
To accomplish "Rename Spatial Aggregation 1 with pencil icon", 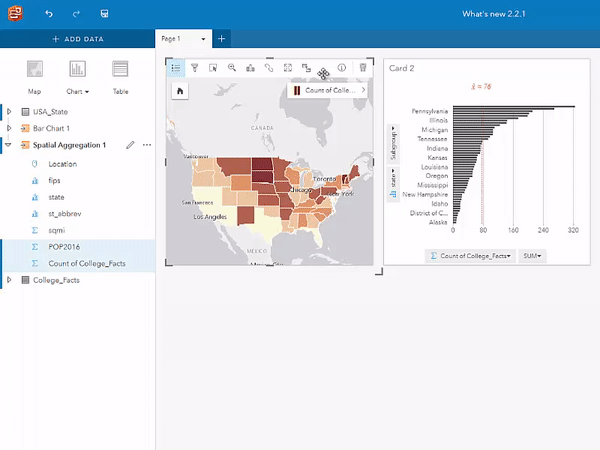I will (130, 145).
